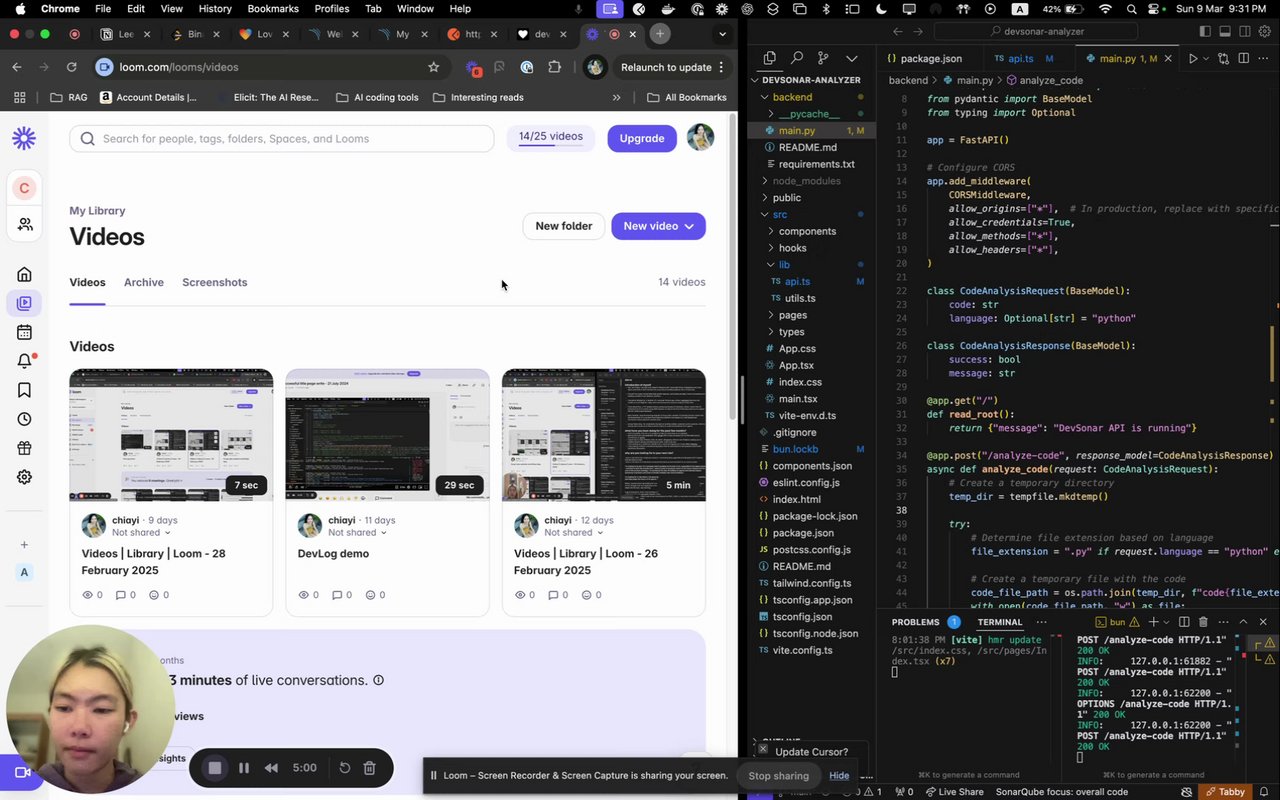This screenshot has height=800, width=1280.
Task: Restart the Loom recording
Action: point(344,768)
